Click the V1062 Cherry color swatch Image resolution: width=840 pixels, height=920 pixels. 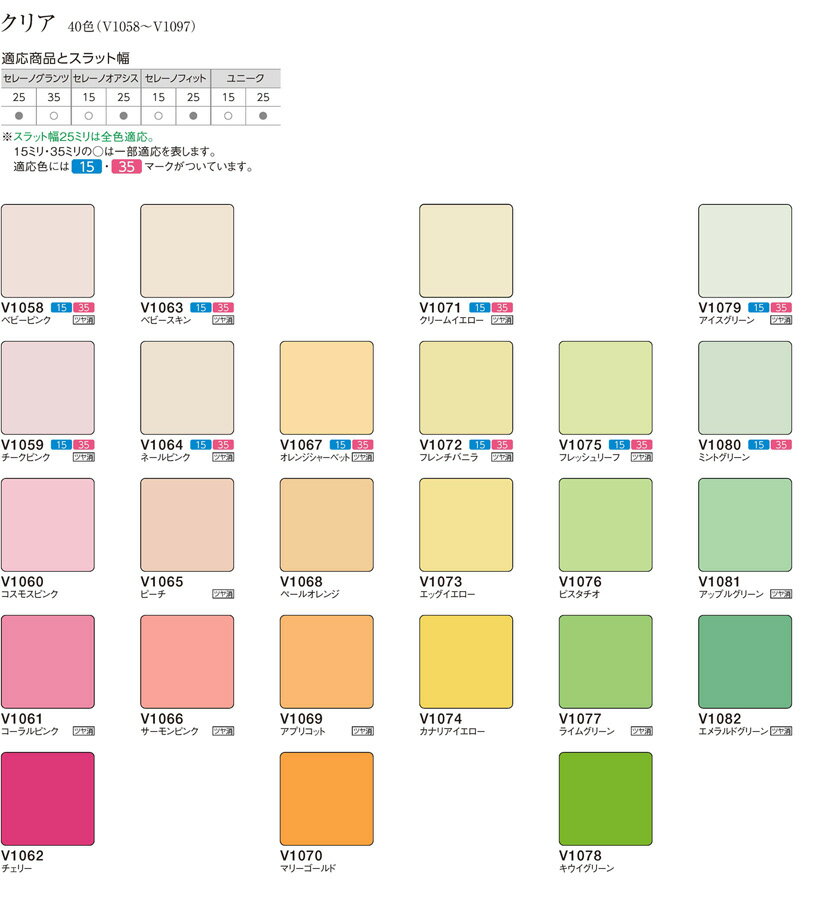tap(48, 798)
